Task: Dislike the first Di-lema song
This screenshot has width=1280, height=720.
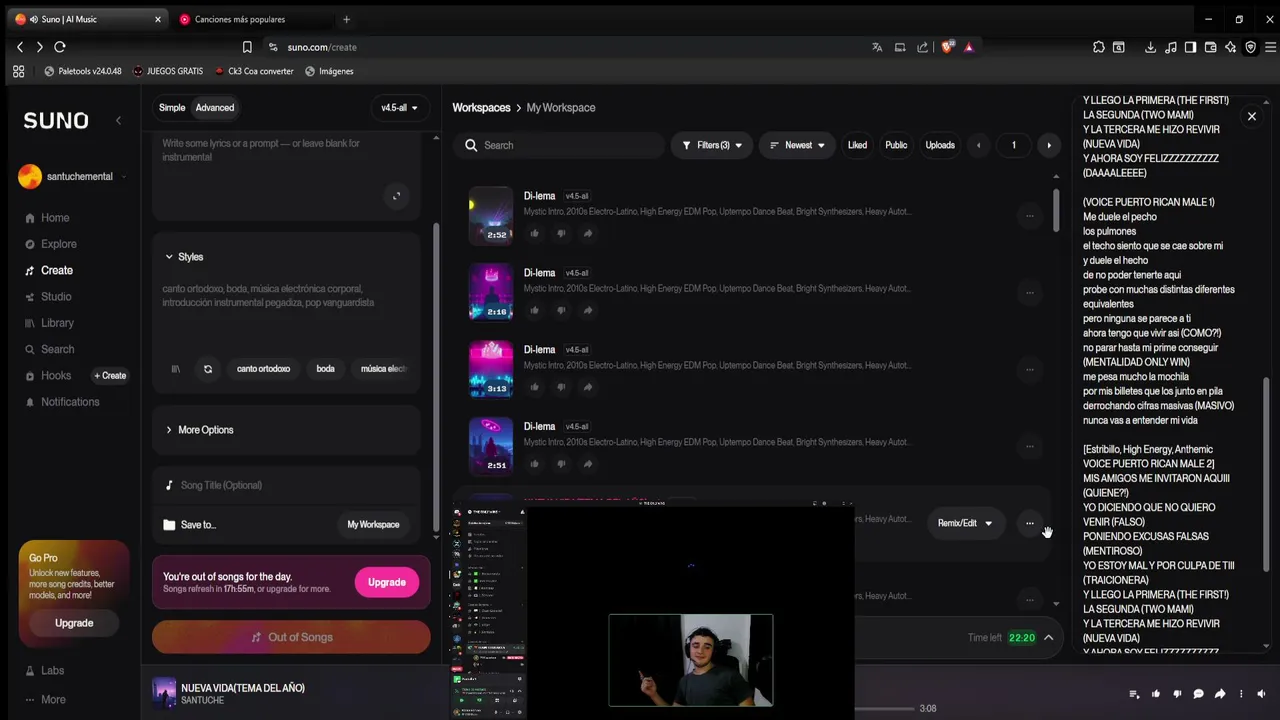Action: [561, 233]
